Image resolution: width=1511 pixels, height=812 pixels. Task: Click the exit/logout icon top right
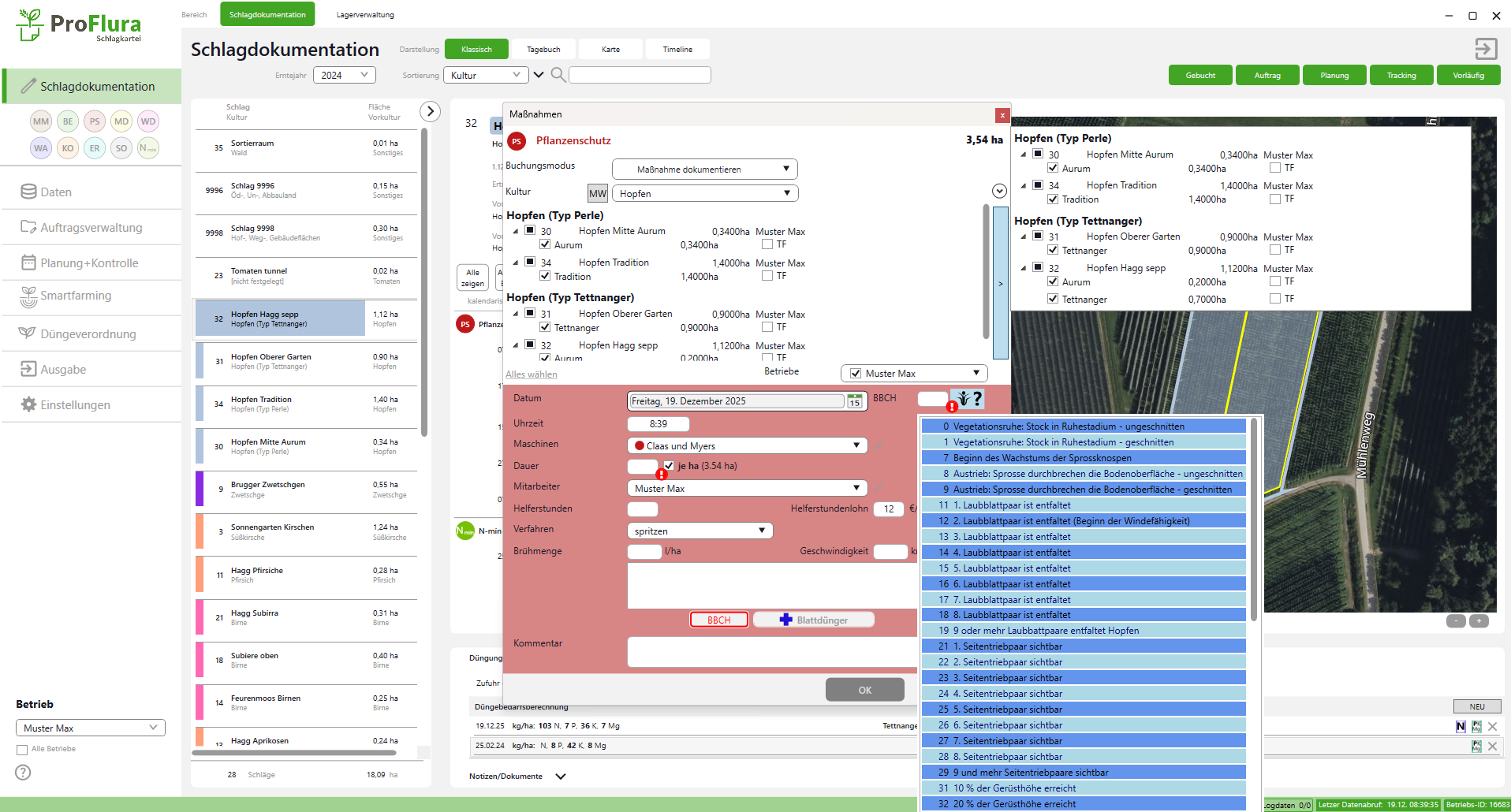click(1485, 49)
